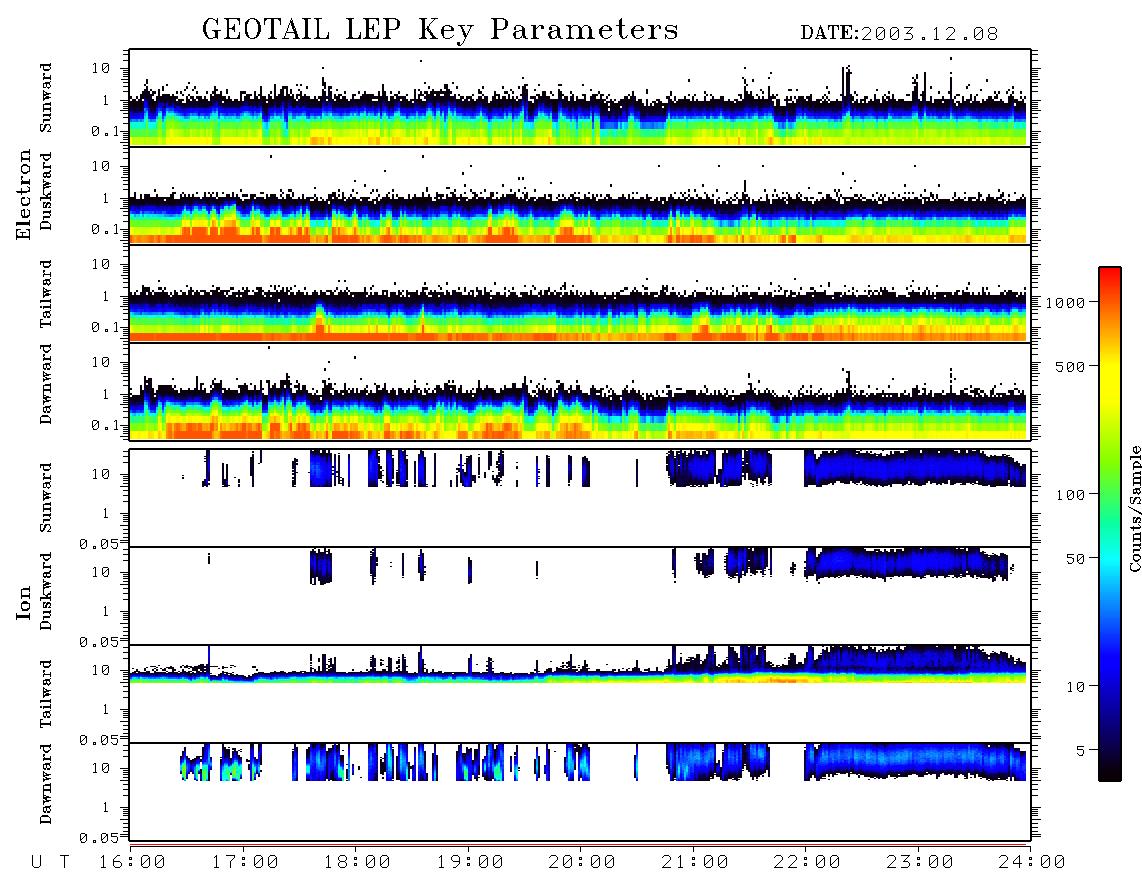1142x880 pixels.
Task: Click the "Counts/Sample" color bar title
Action: (x=1134, y=508)
